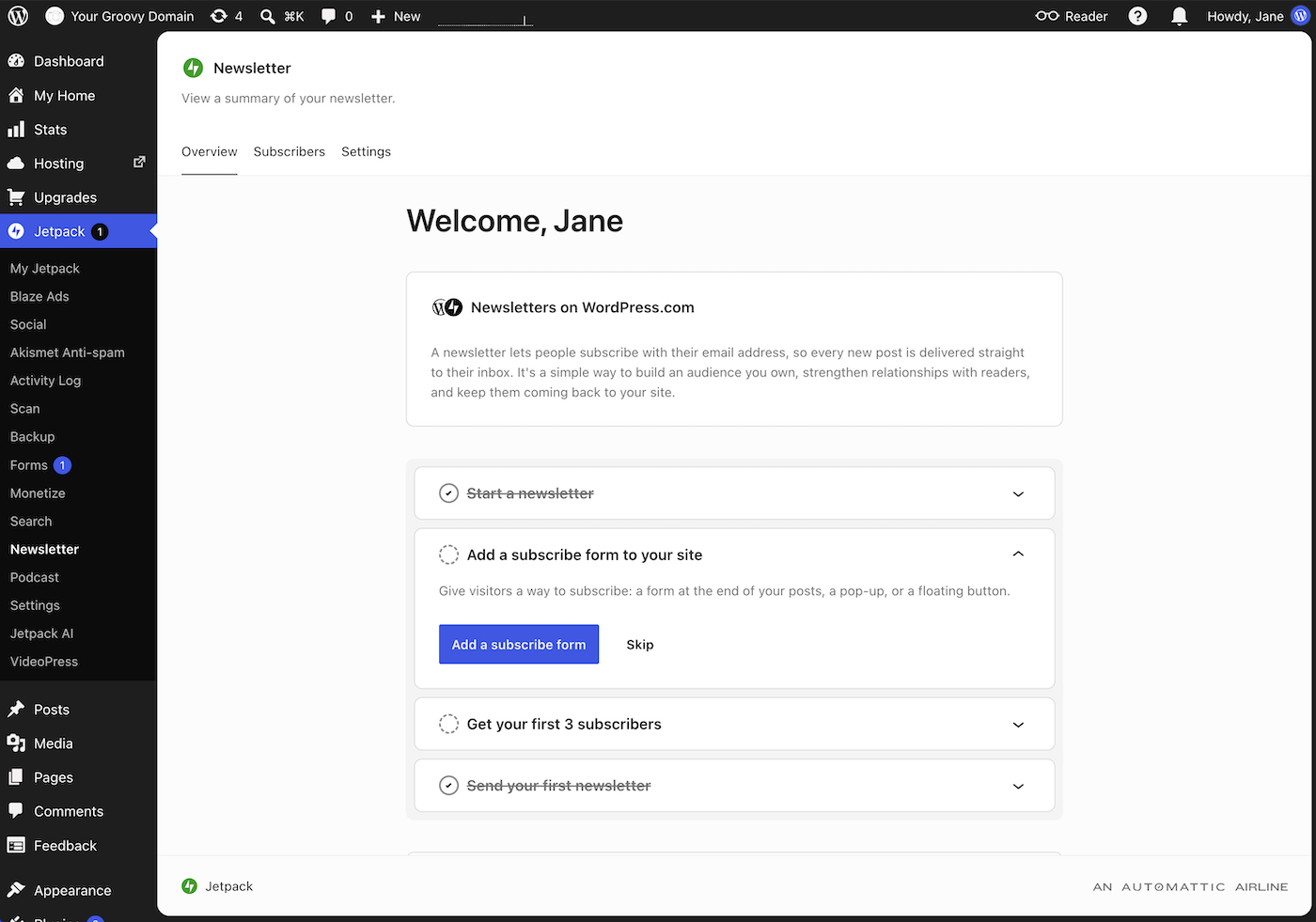The image size is (1316, 922).
Task: Click the Welcome, Jane heading
Action: [515, 221]
